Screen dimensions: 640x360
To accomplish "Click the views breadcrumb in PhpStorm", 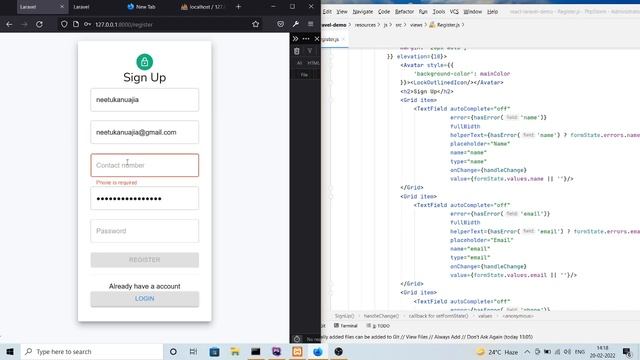I will 416,25.
